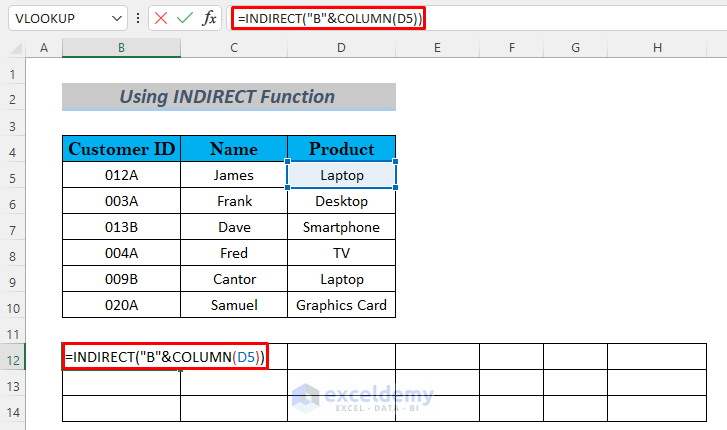This screenshot has width=727, height=430.
Task: Select row 12 header
Action: (x=14, y=357)
